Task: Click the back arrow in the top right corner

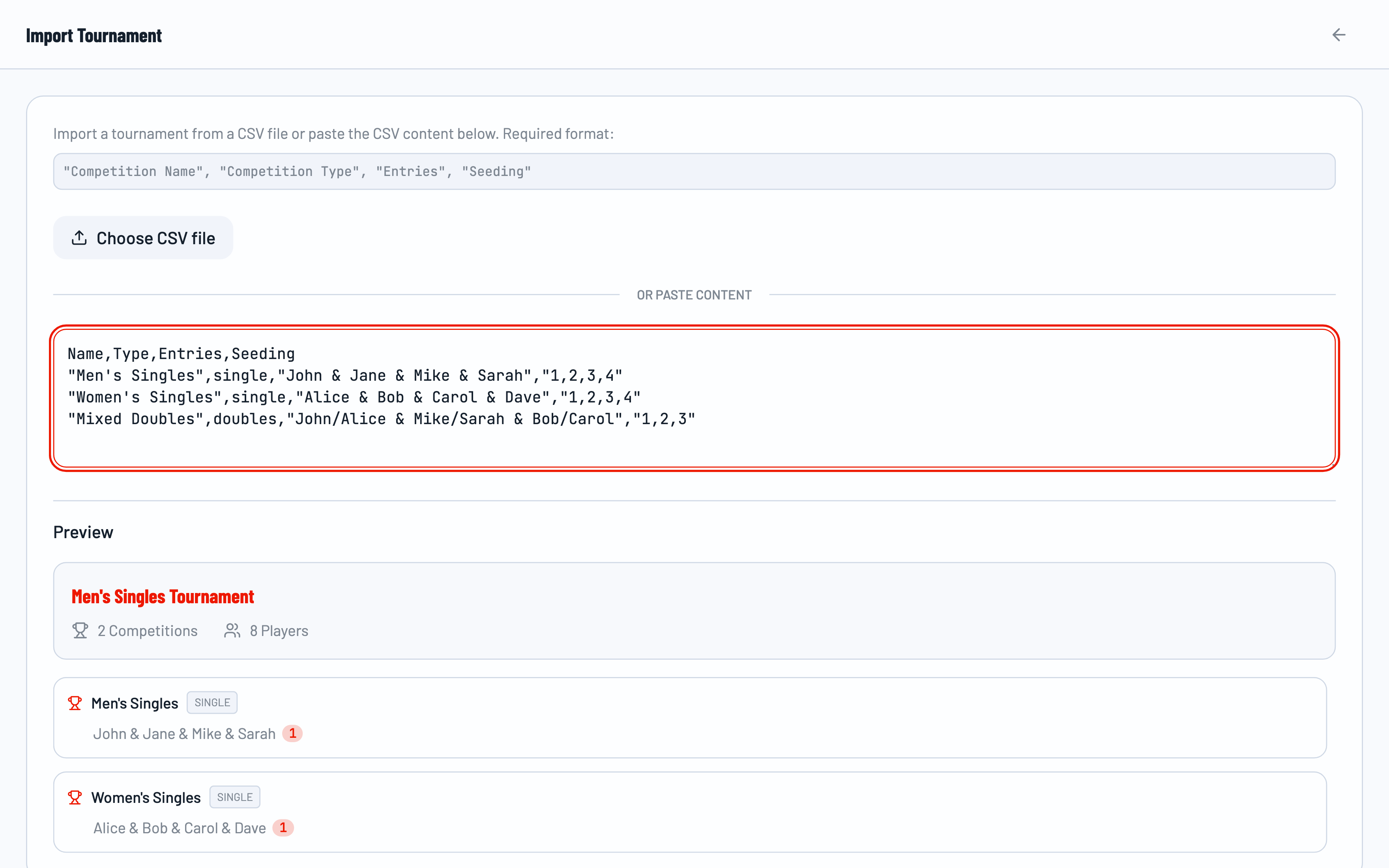Action: [1339, 34]
